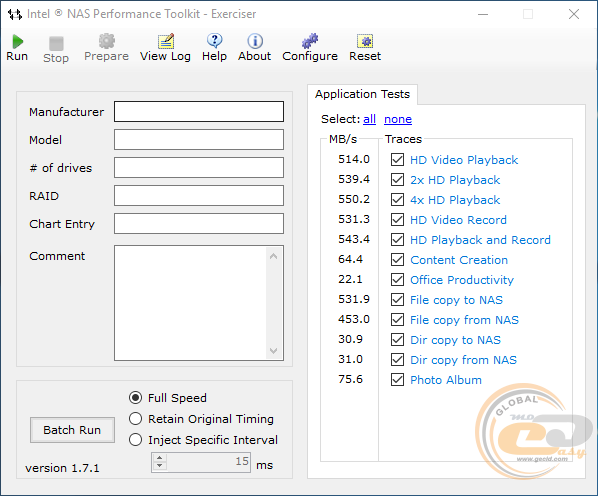Decrease the interval with down arrow
This screenshot has width=598, height=496.
(x=160, y=466)
